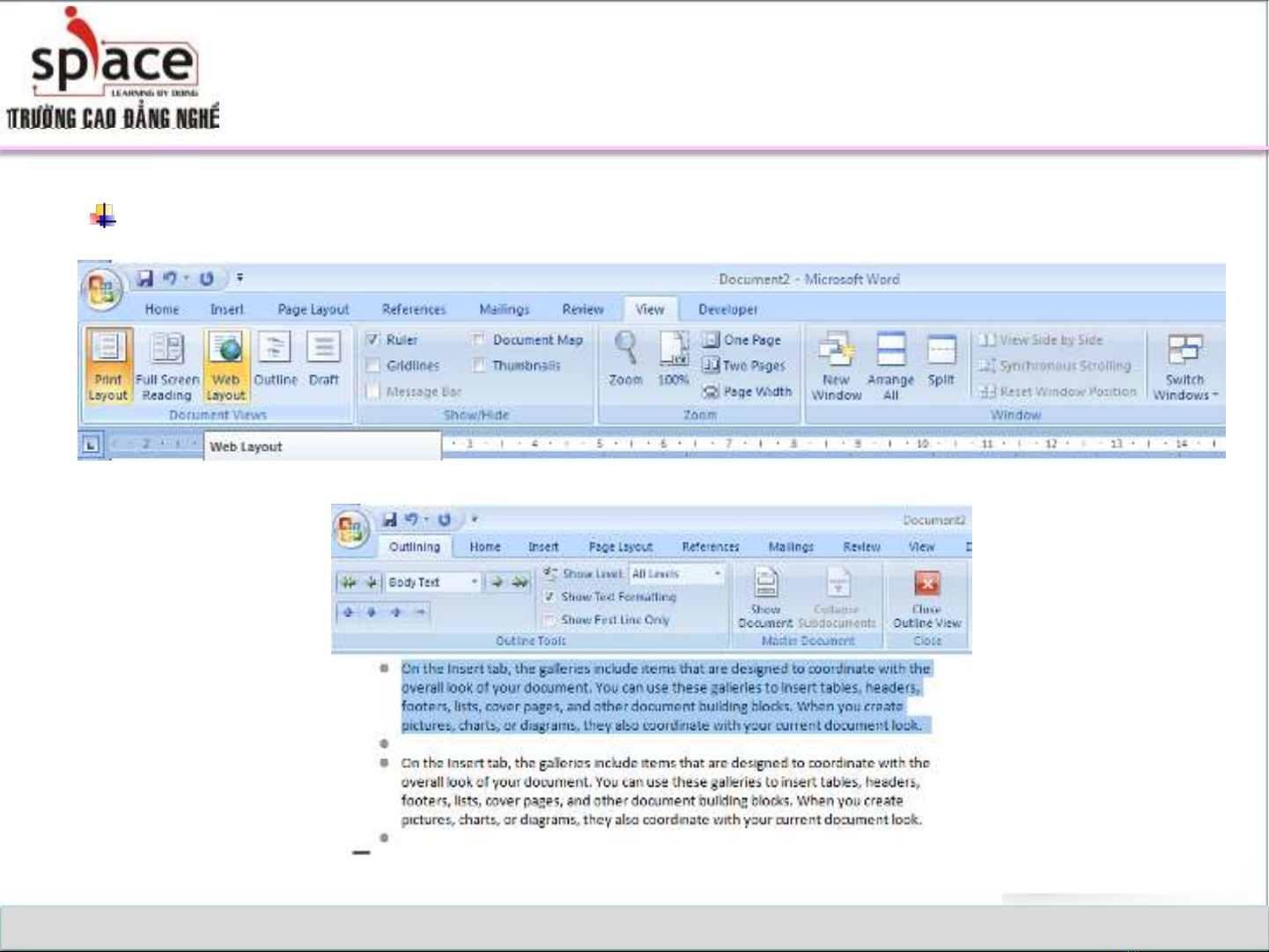Enable the Gridlines checkbox
This screenshot has height=952, width=1269.
[373, 365]
